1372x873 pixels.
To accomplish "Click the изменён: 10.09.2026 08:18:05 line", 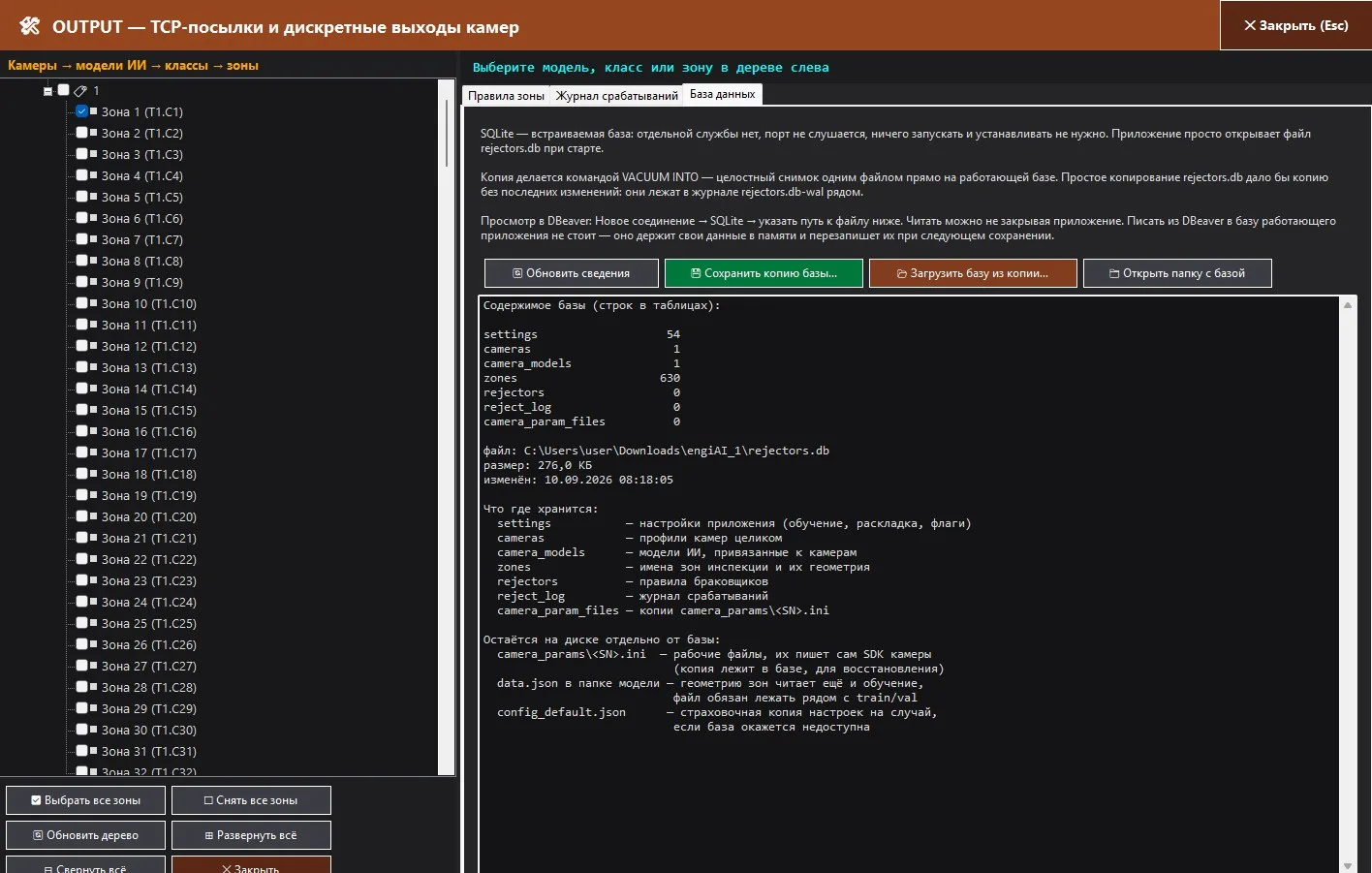I will tap(578, 480).
